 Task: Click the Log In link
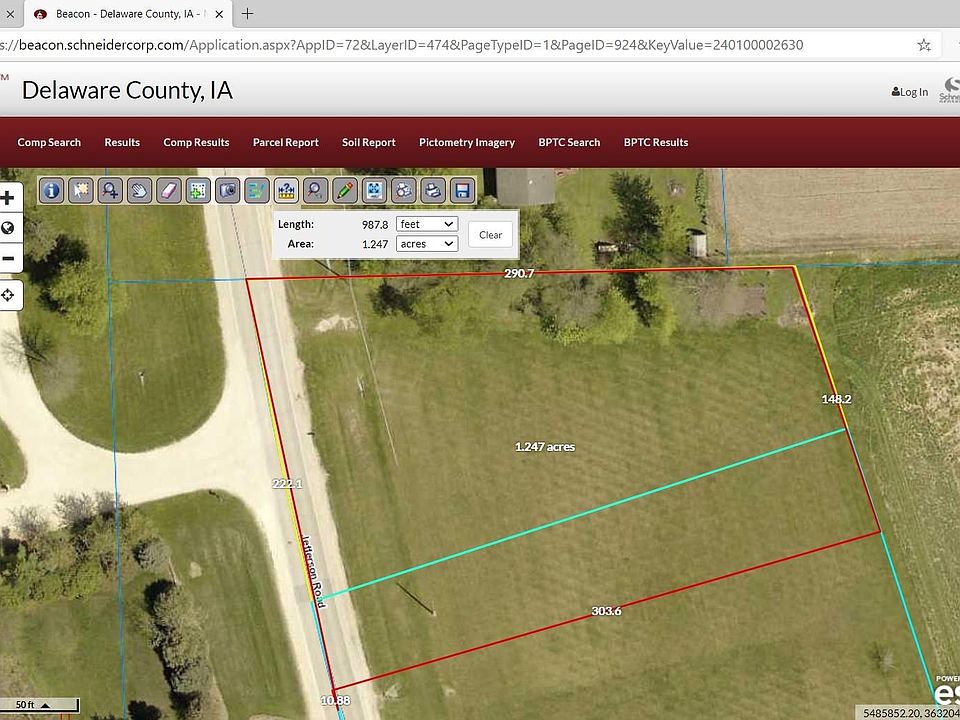(x=910, y=92)
